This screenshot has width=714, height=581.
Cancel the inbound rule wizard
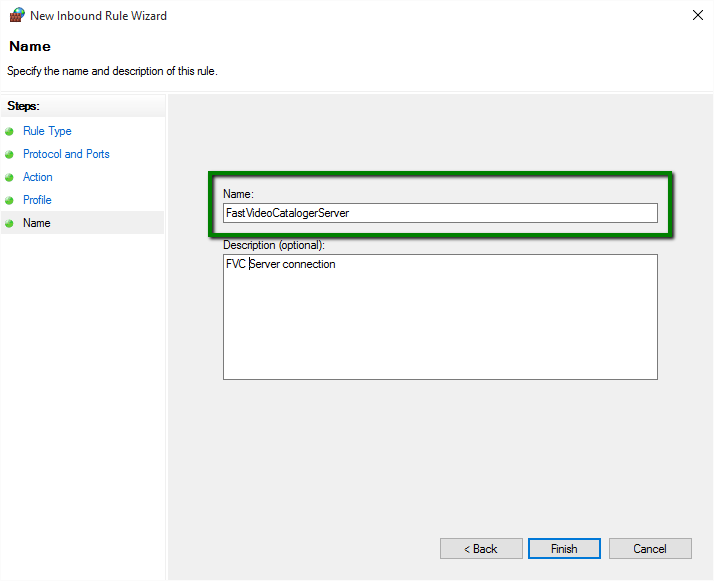point(649,549)
